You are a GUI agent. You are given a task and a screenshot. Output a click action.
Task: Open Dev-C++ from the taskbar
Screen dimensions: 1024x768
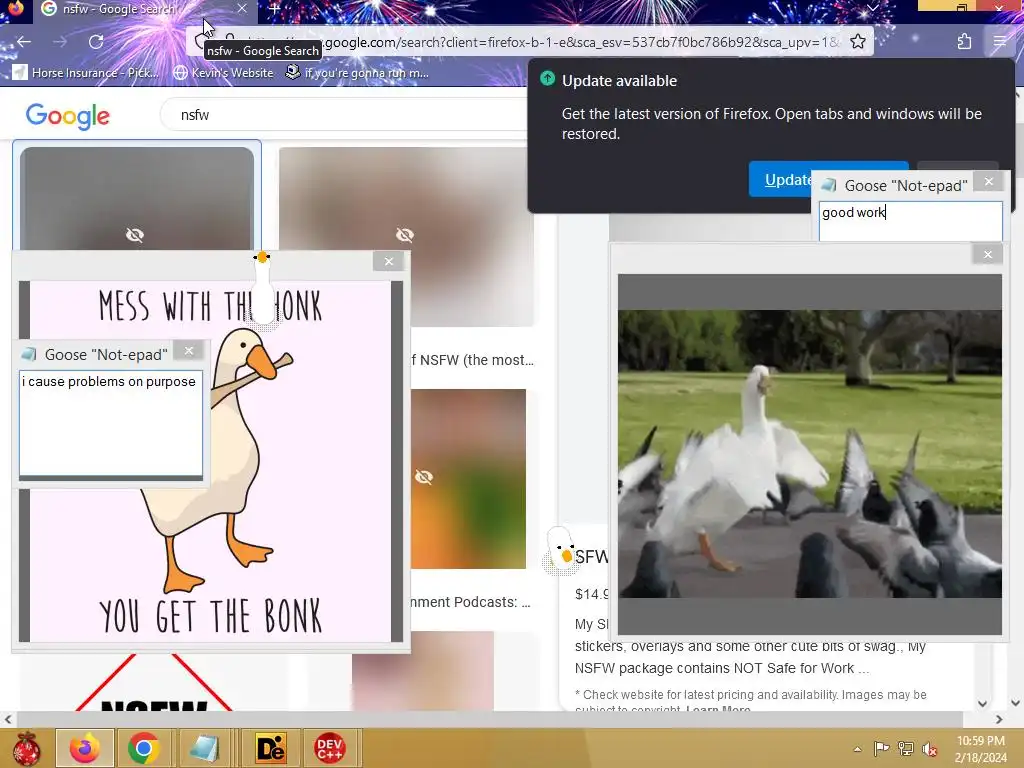coord(330,748)
